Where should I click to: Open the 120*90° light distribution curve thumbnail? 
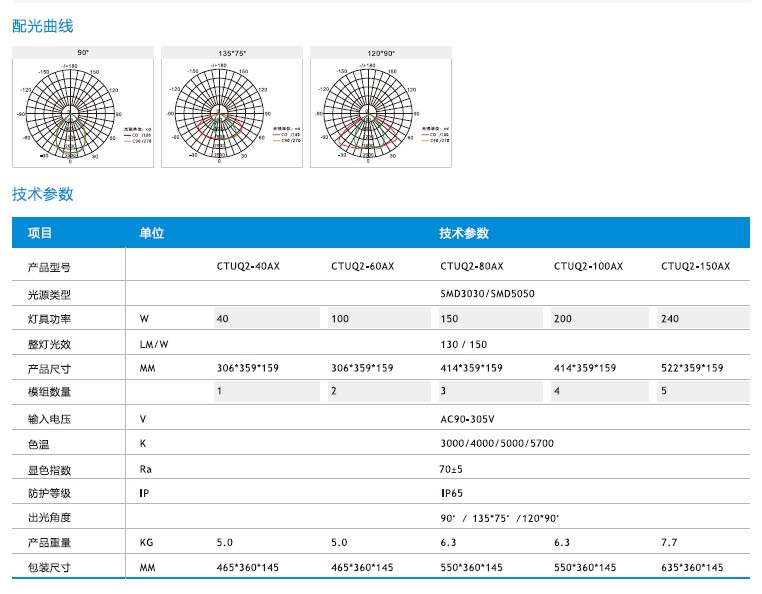click(381, 107)
